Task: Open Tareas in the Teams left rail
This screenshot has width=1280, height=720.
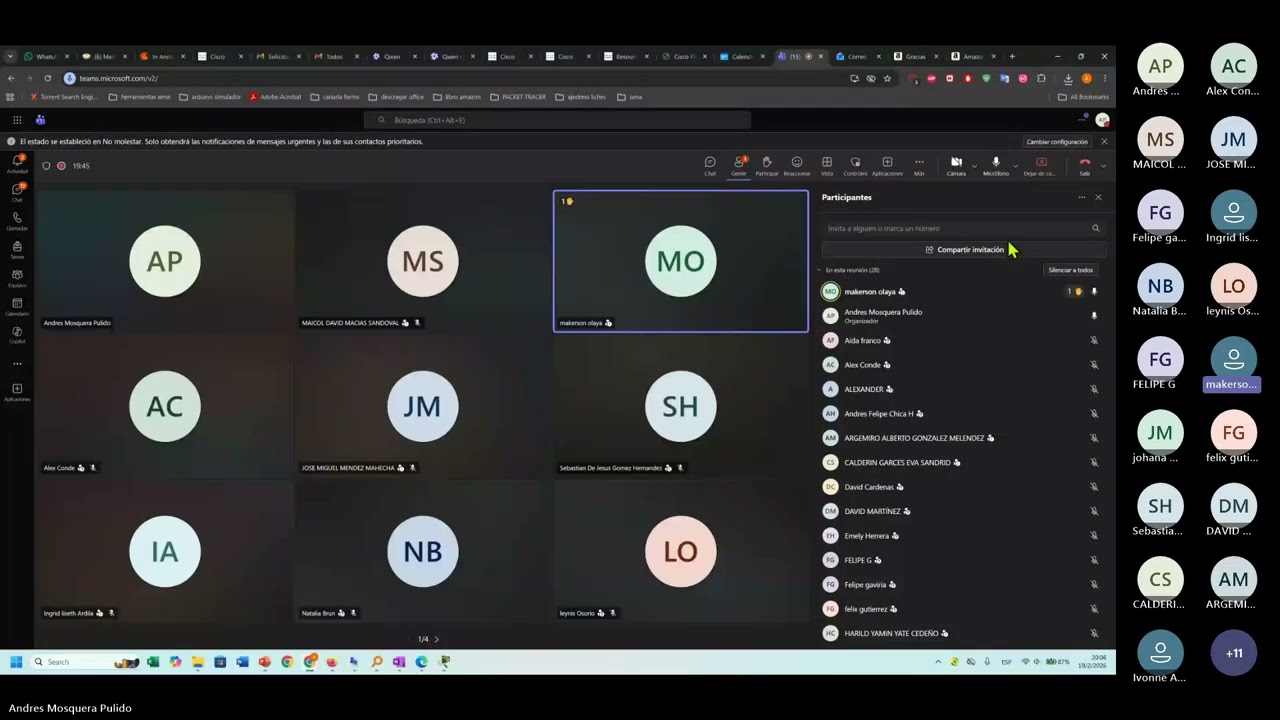Action: [x=17, y=249]
